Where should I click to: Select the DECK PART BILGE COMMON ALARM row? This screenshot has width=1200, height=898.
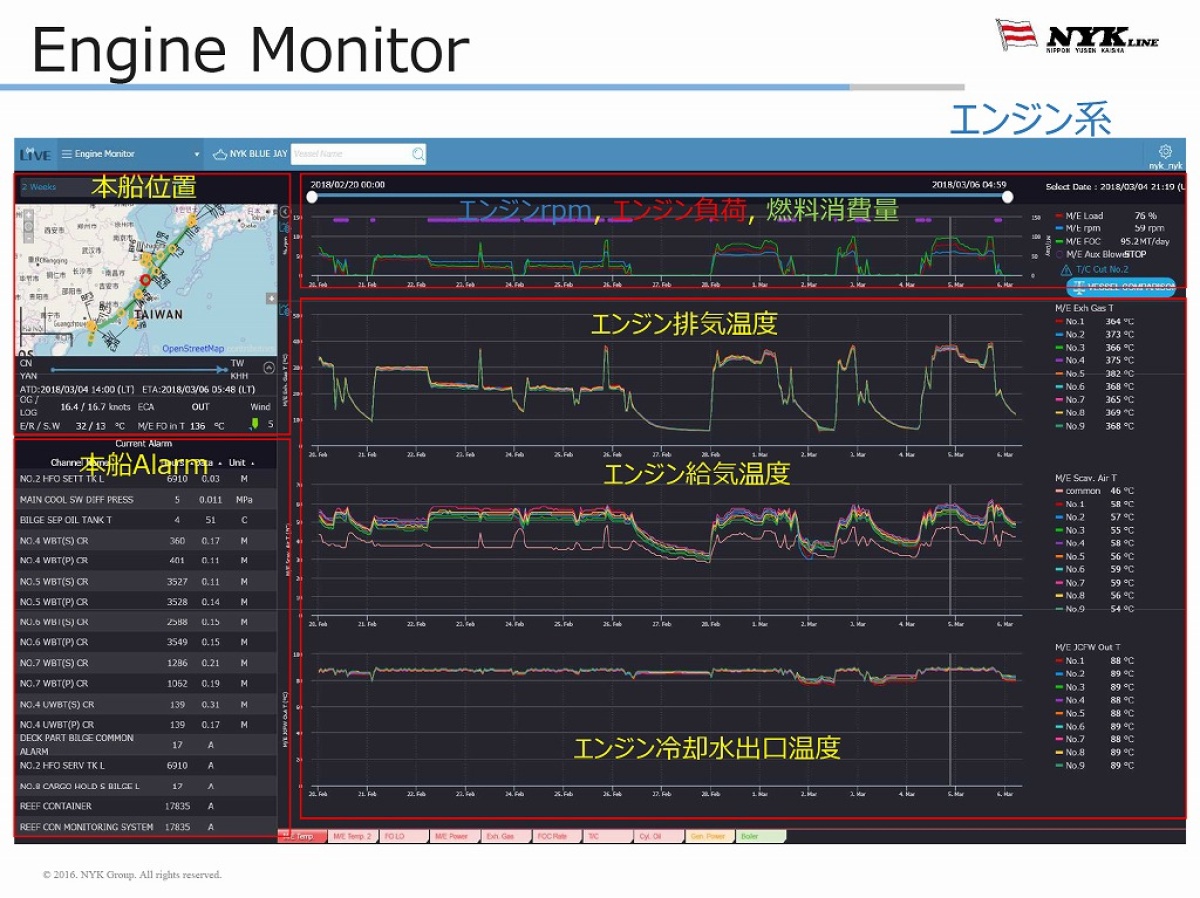(x=147, y=745)
